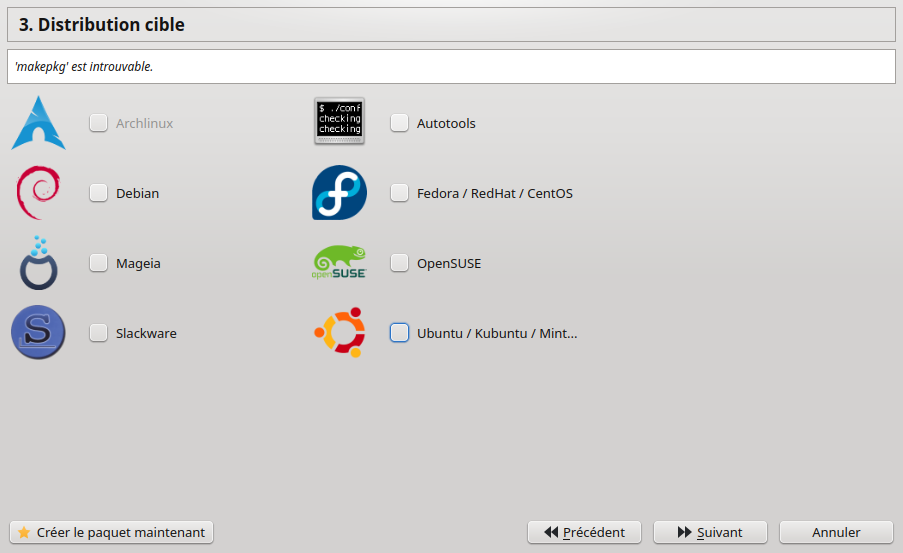Toggle the Archlinux checkbox
Viewport: 903px width, 553px height.
[x=98, y=123]
